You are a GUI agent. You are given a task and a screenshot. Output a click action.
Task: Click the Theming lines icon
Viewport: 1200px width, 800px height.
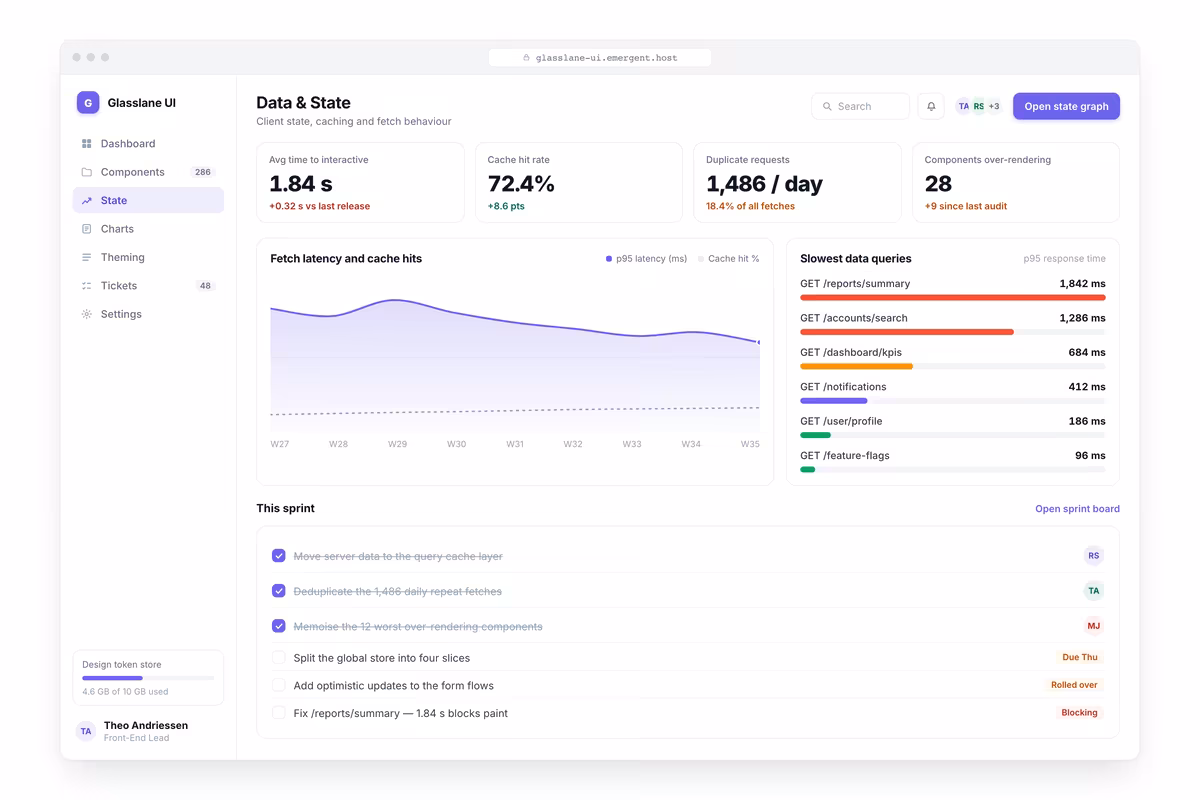click(x=87, y=257)
